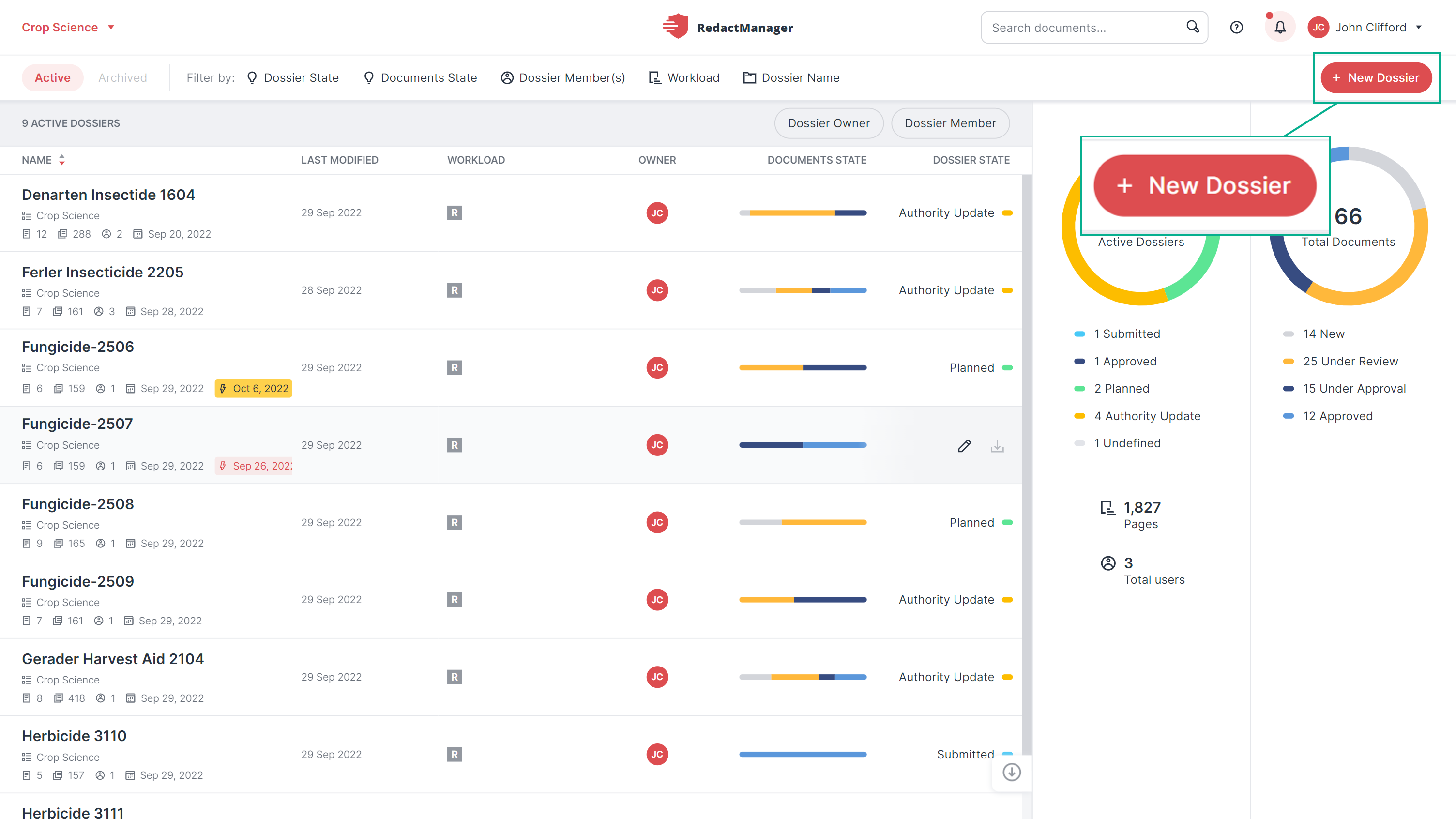Image resolution: width=1456 pixels, height=819 pixels.
Task: Click the member count icon on Denarten row
Action: pyautogui.click(x=106, y=234)
